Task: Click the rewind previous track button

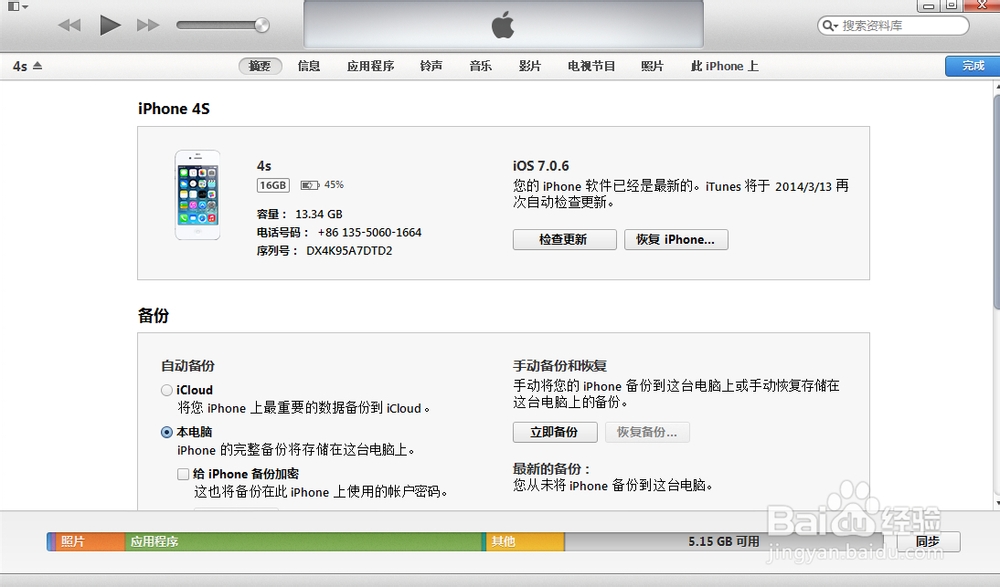Action: click(69, 26)
